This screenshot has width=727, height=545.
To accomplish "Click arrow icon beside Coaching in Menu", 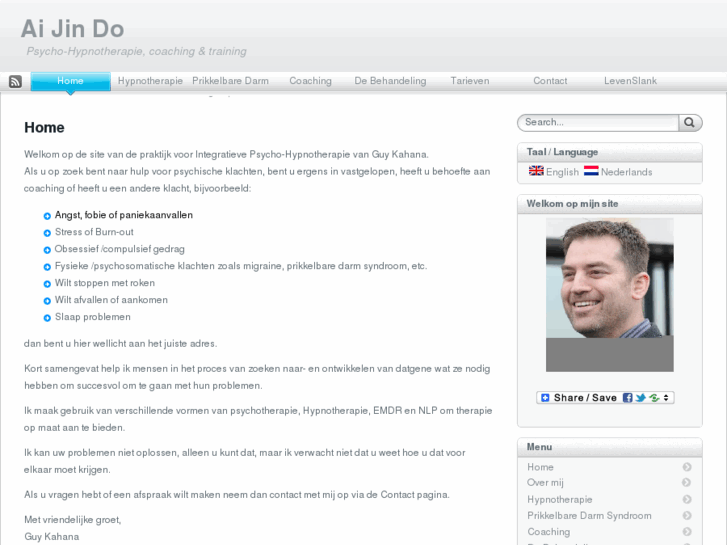I will tap(687, 532).
